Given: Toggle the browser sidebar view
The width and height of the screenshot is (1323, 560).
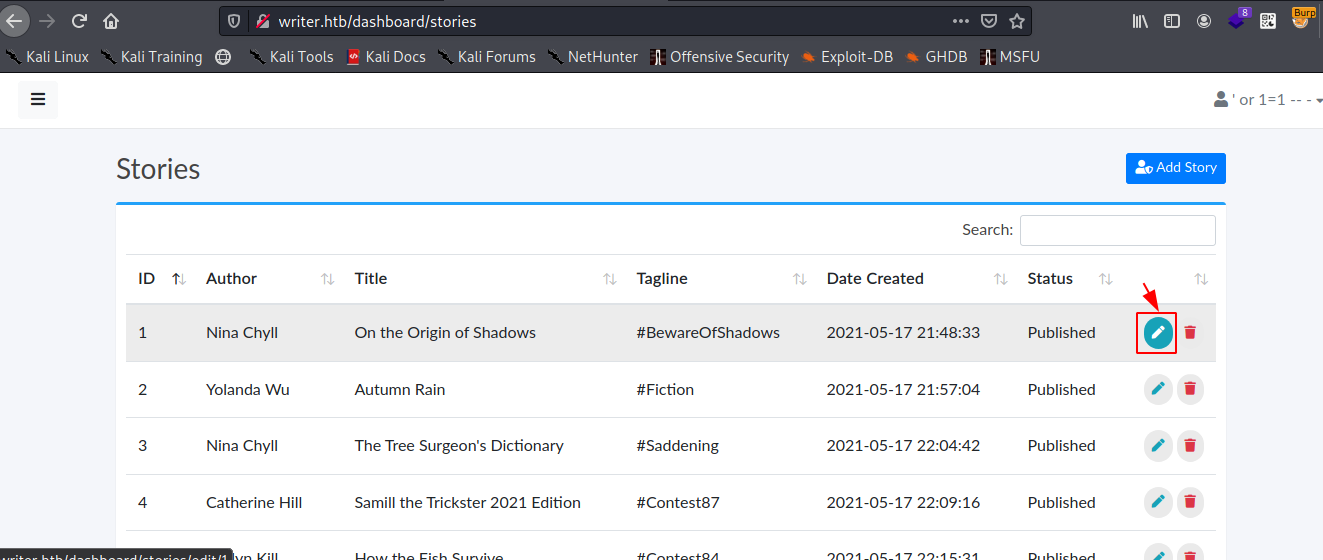Looking at the screenshot, I should [1172, 21].
